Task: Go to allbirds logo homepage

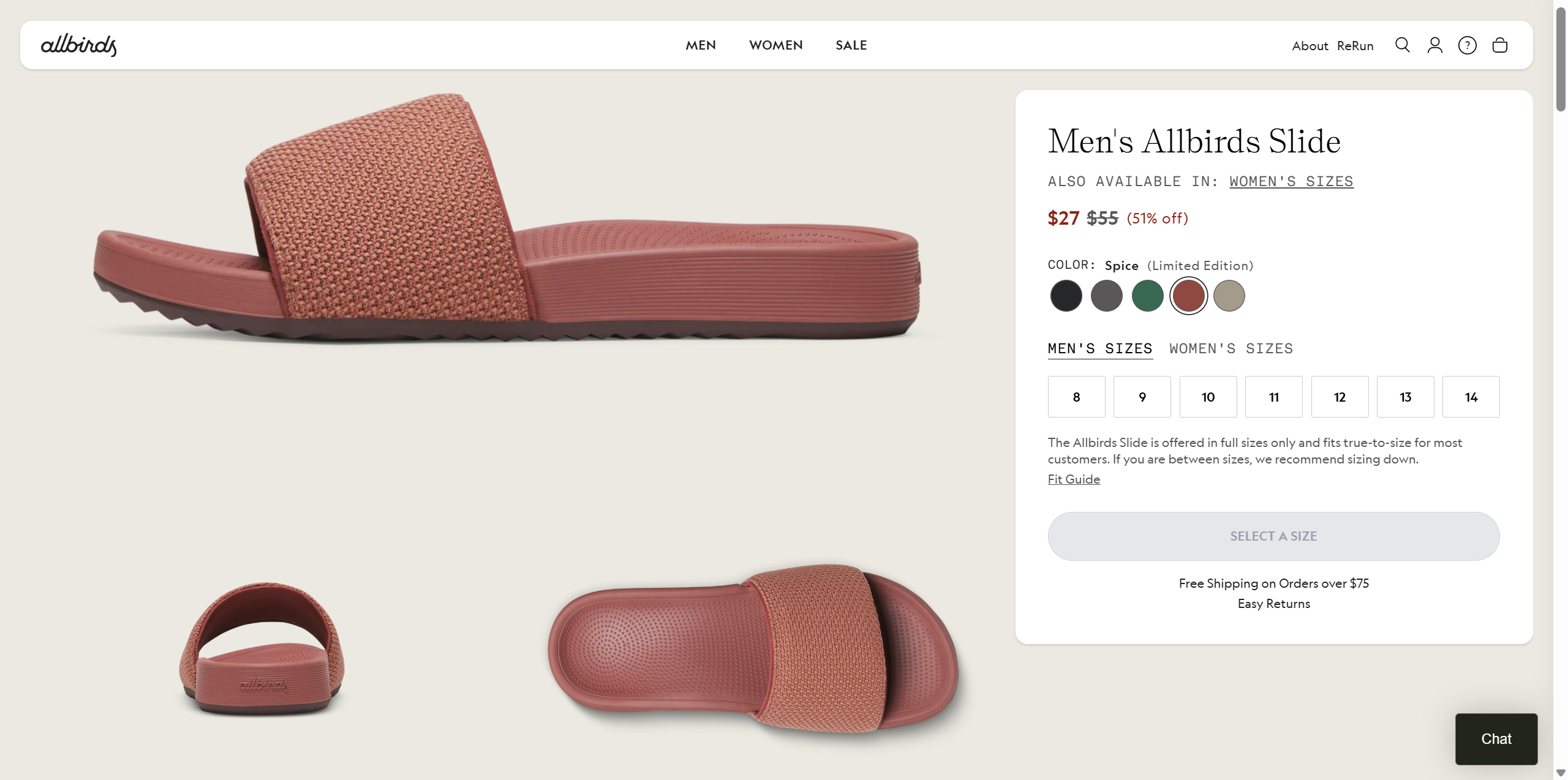Action: coord(79,45)
